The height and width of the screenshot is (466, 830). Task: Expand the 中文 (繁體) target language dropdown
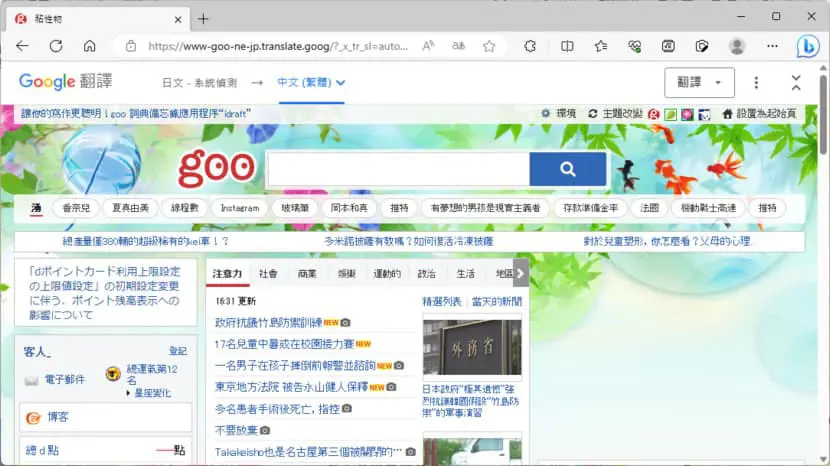click(311, 83)
